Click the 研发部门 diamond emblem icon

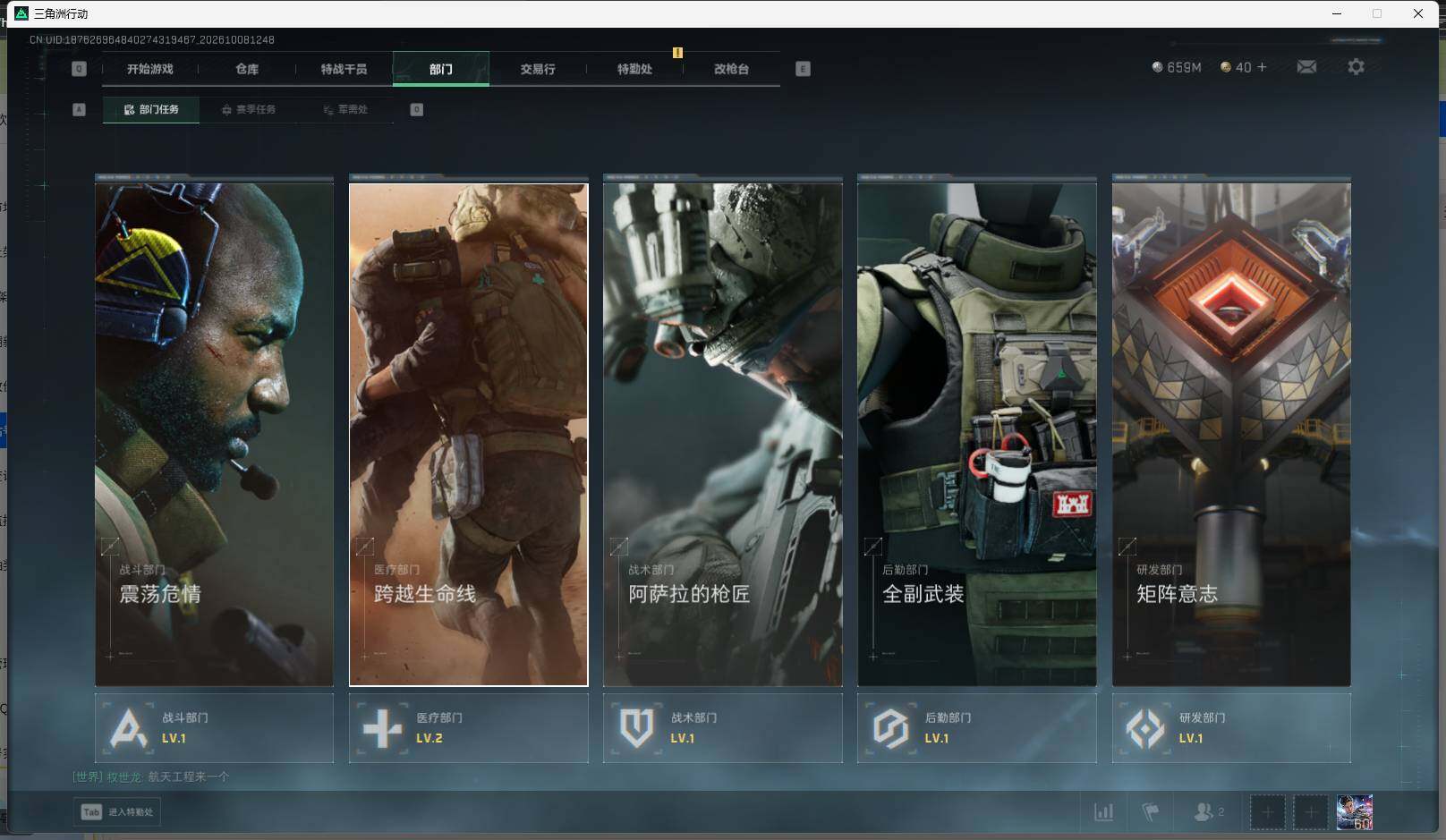[1145, 728]
